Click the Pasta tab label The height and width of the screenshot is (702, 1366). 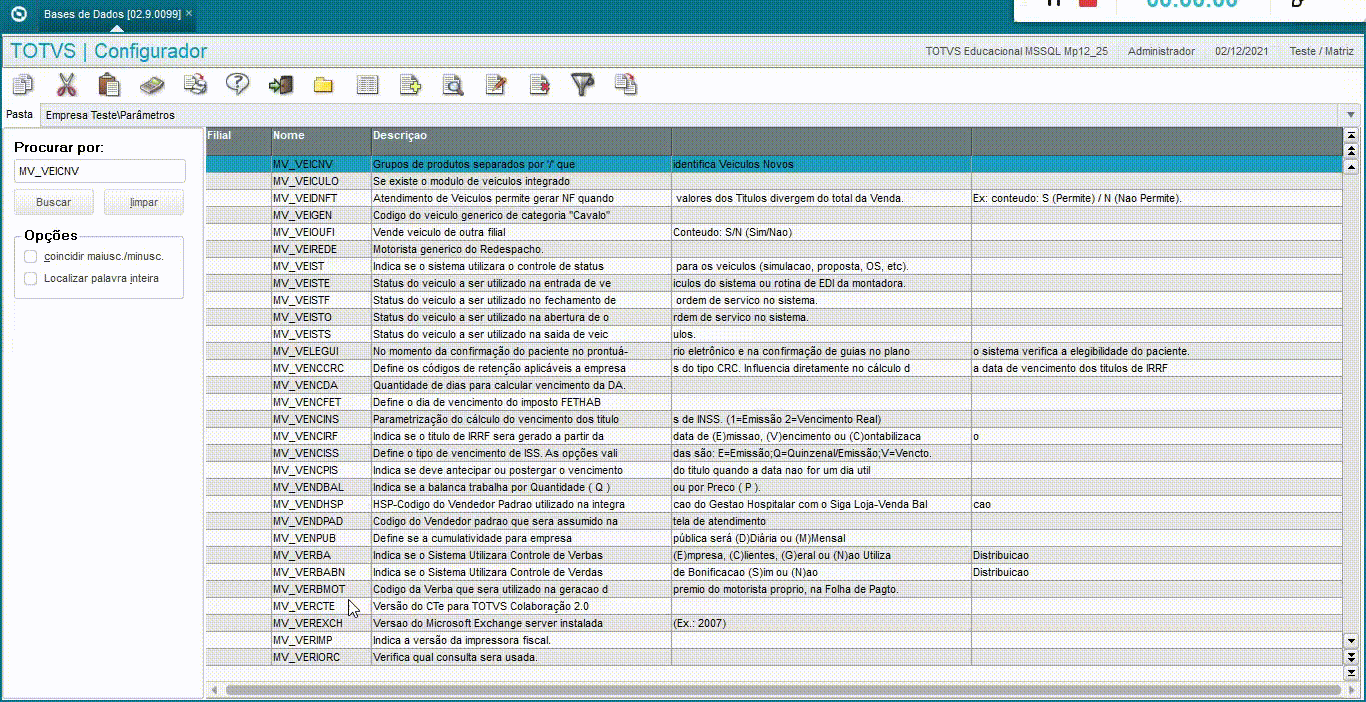click(x=19, y=114)
